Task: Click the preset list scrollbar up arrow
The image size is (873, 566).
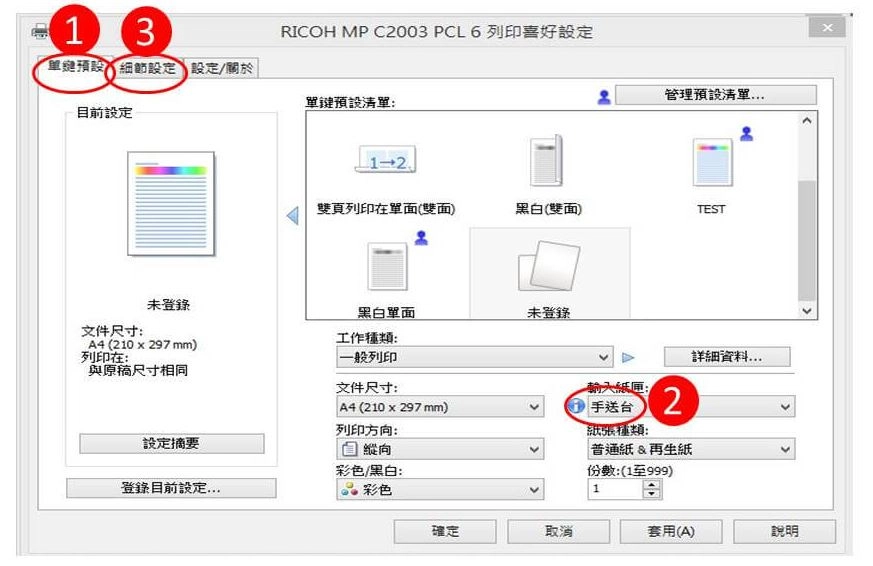Action: click(x=807, y=120)
